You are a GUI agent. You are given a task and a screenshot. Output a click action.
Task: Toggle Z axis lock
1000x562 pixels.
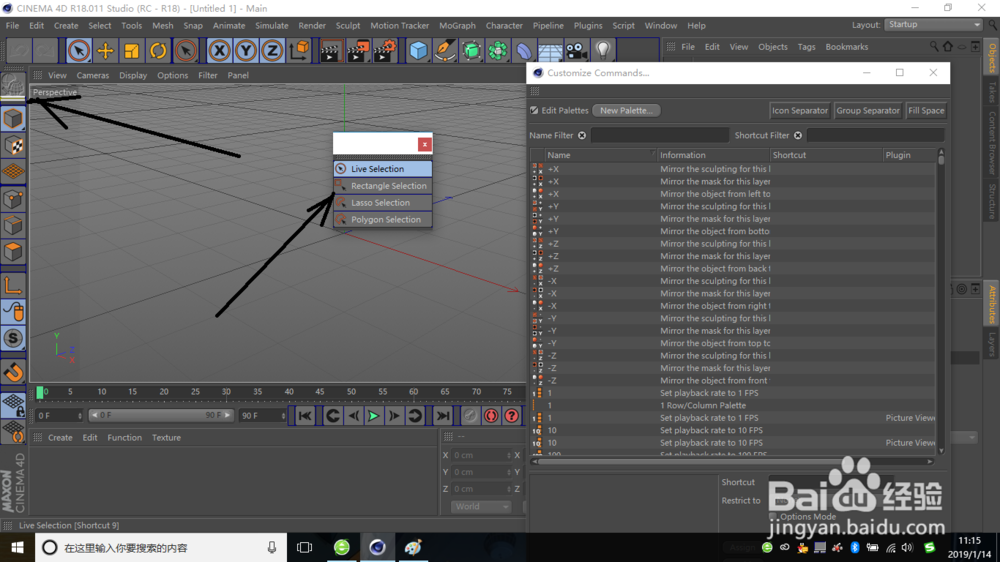coord(272,50)
